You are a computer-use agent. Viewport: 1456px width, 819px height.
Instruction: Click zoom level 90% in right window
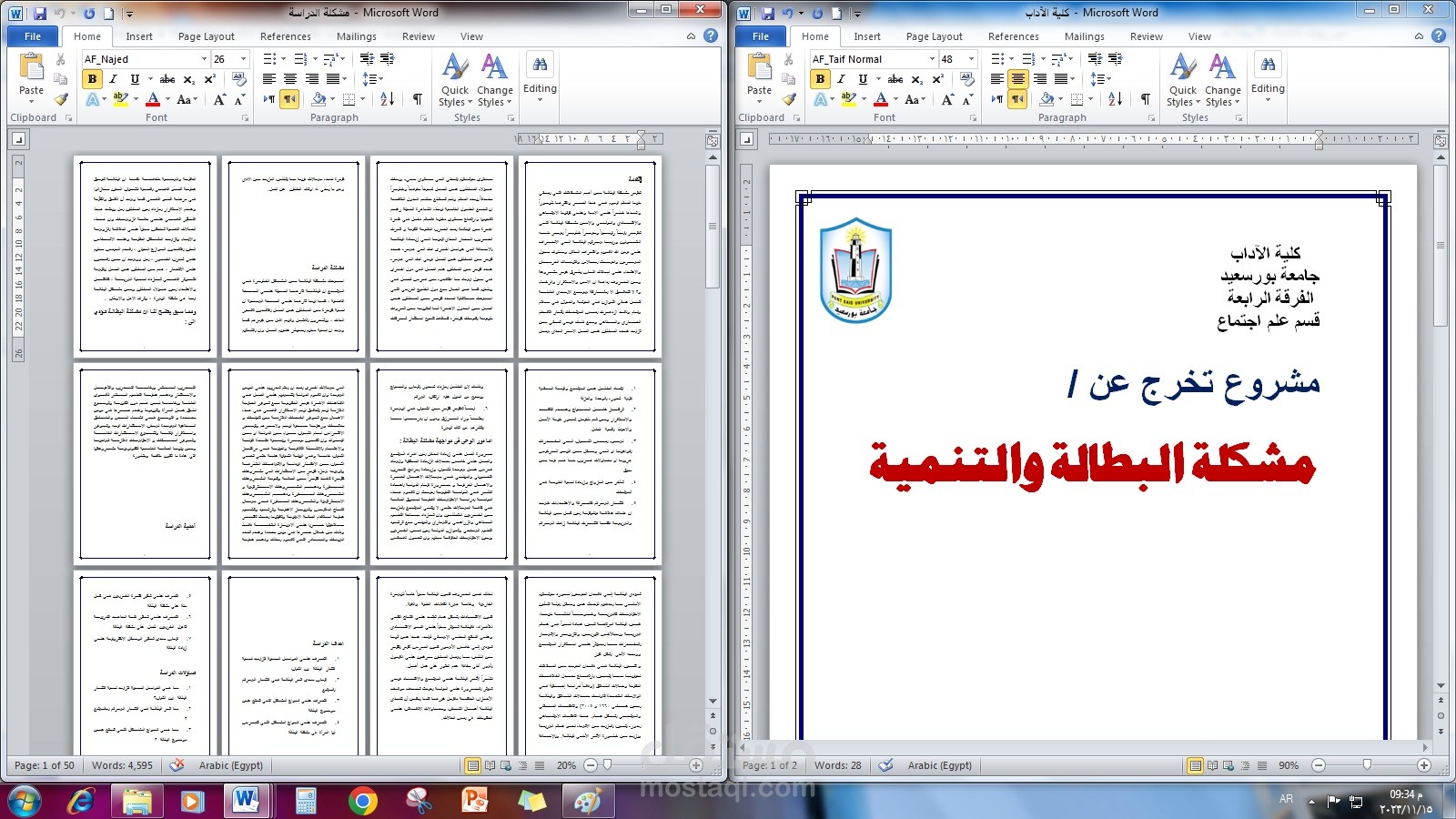(1289, 765)
